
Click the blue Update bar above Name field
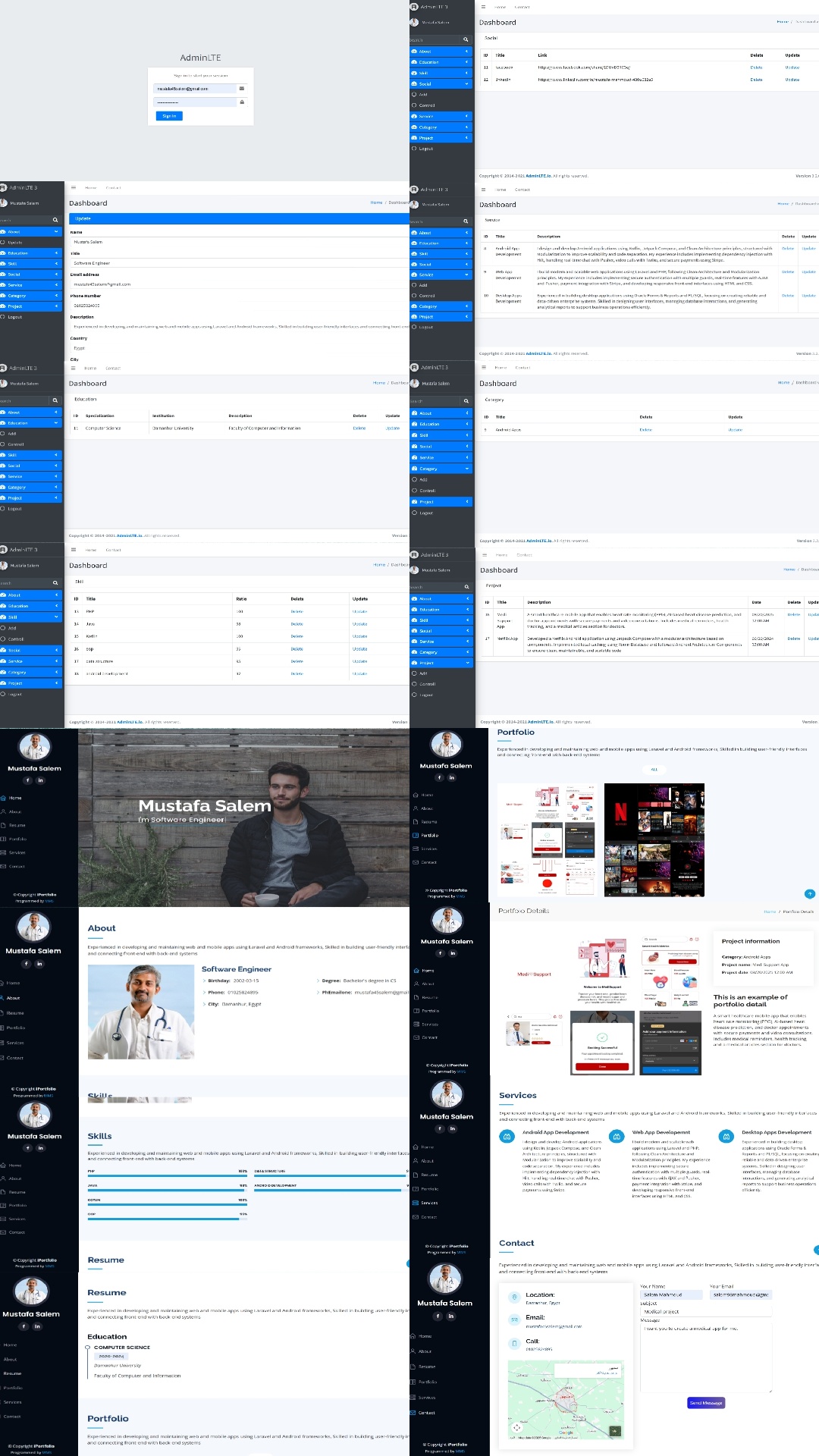pyautogui.click(x=239, y=218)
